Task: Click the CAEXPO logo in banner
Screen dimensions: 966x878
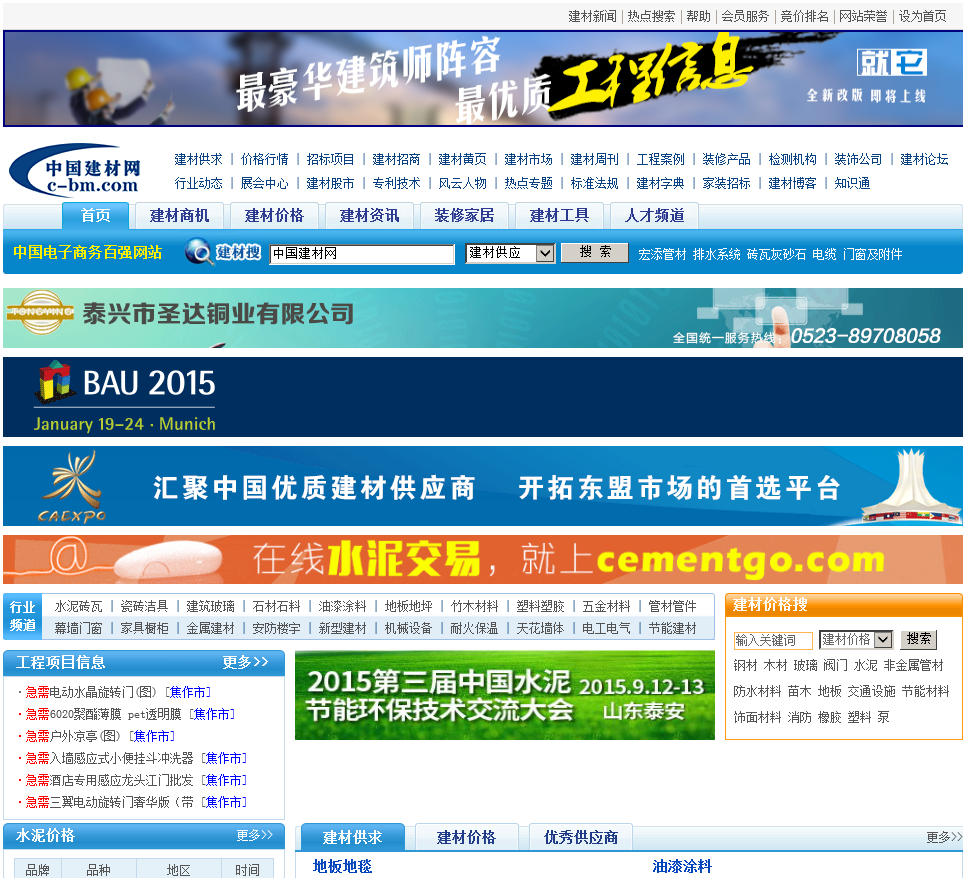Action: [72, 487]
